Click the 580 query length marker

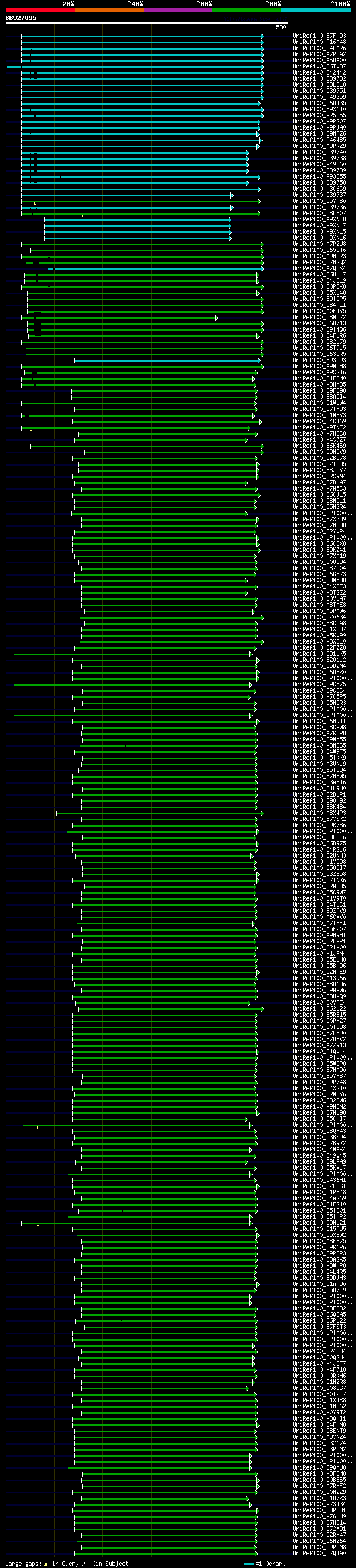point(280,27)
